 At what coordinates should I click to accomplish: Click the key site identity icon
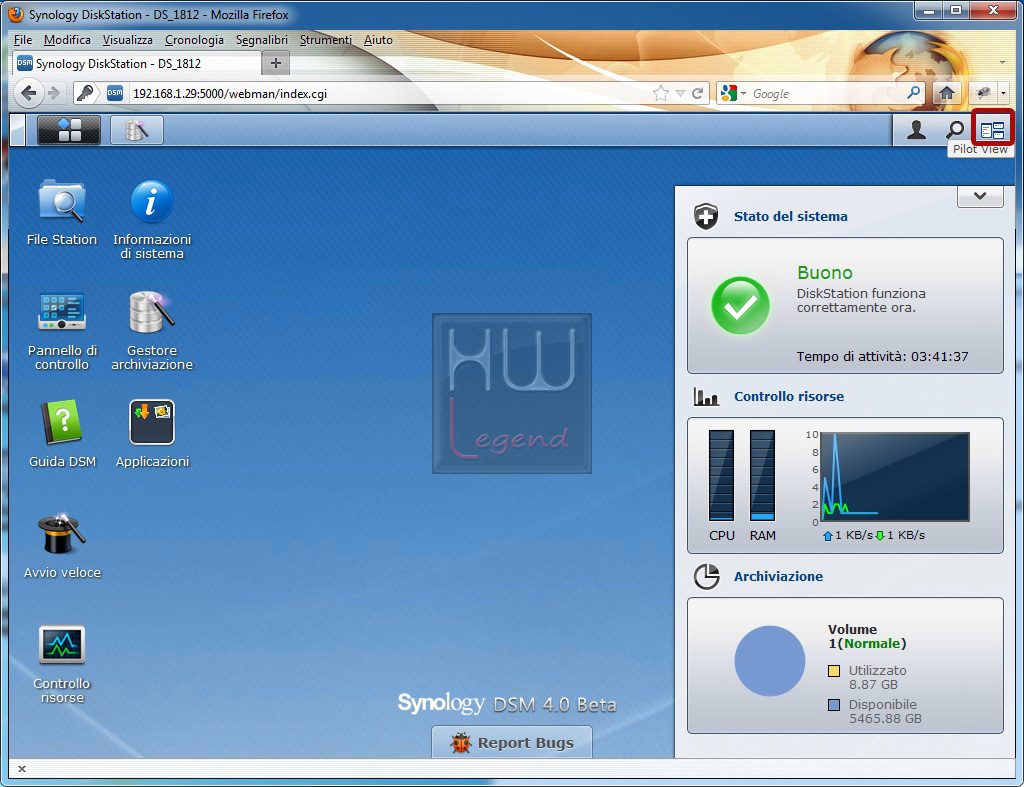tap(85, 93)
